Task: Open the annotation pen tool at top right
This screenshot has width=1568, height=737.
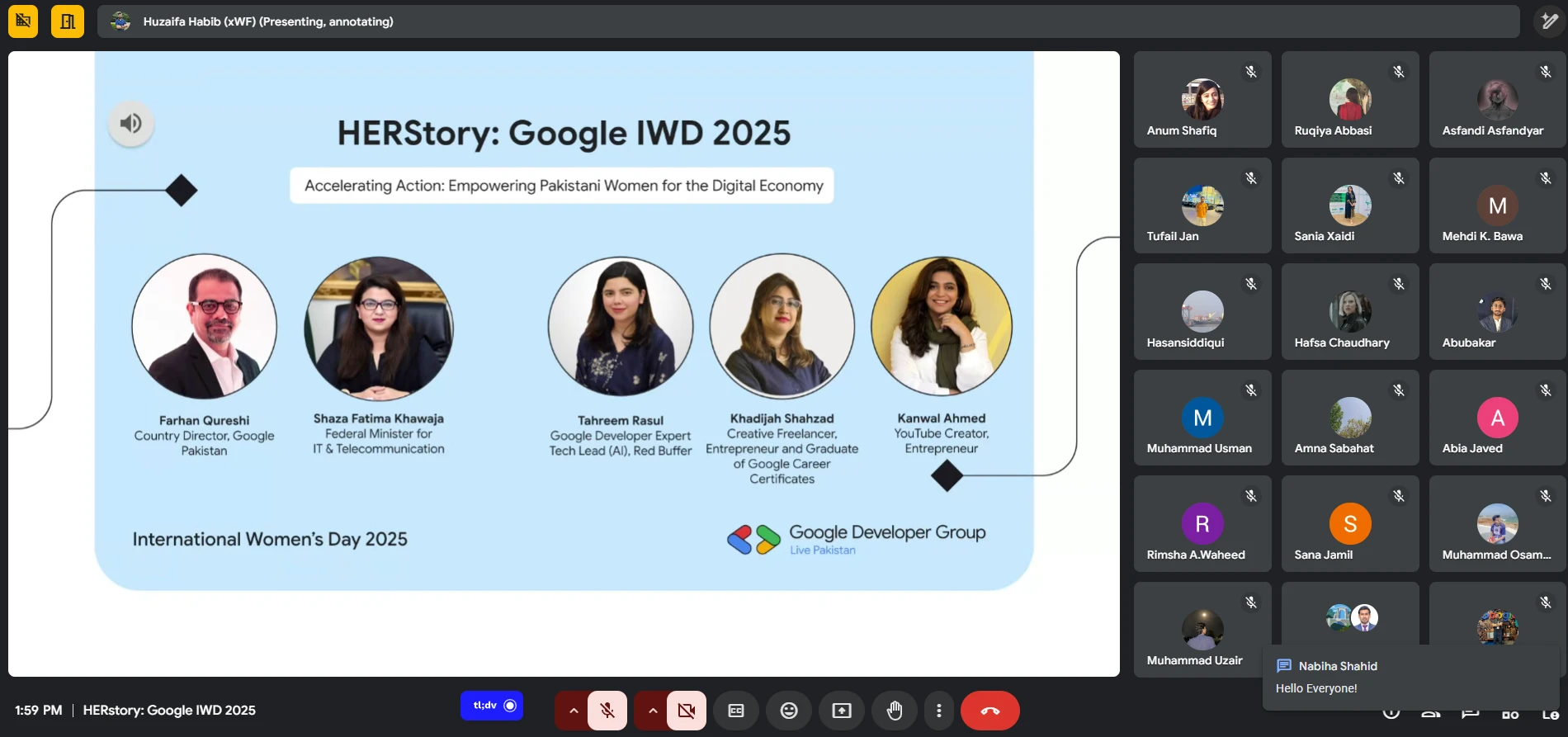Action: [1550, 21]
